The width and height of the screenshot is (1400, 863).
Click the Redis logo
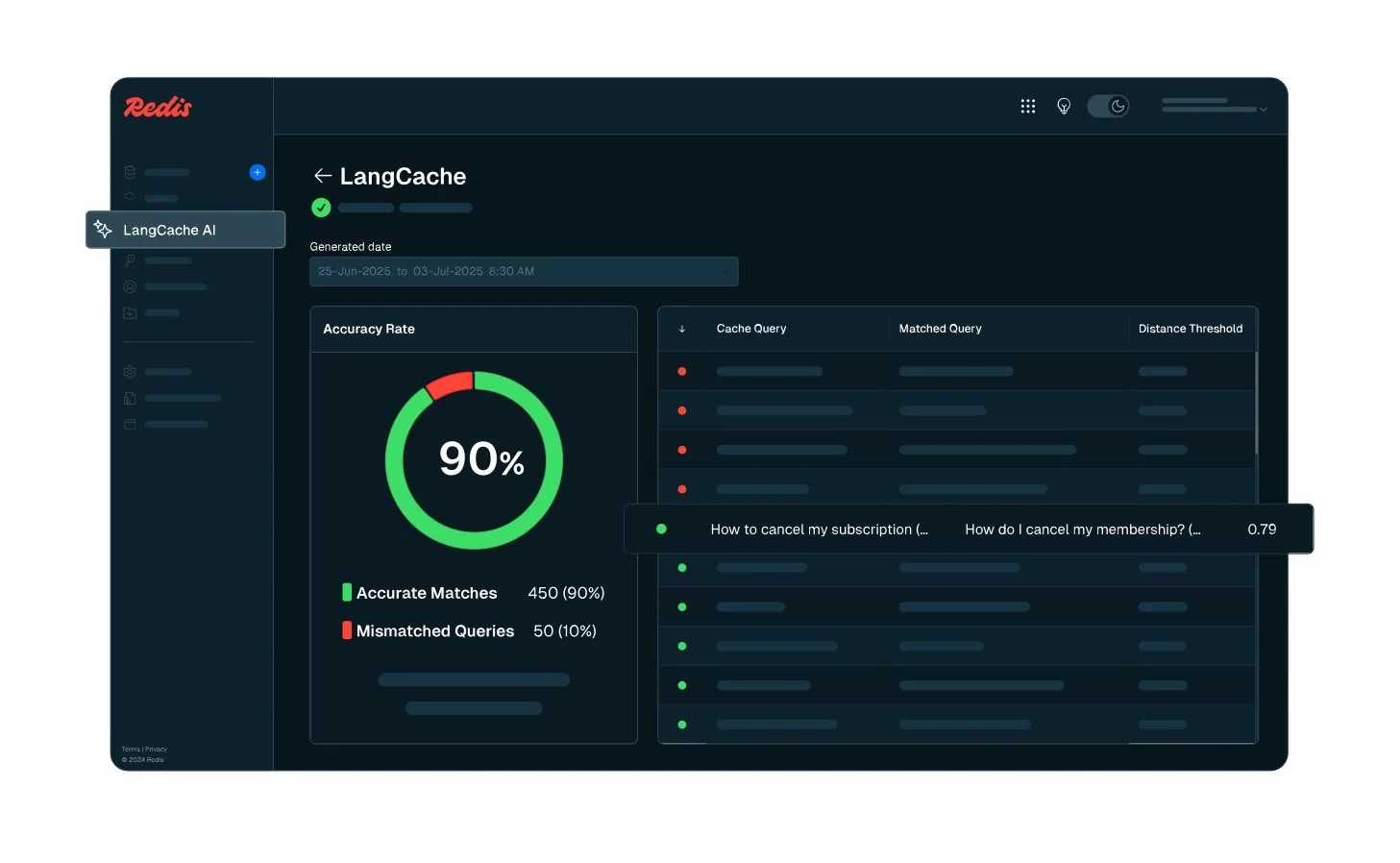158,107
